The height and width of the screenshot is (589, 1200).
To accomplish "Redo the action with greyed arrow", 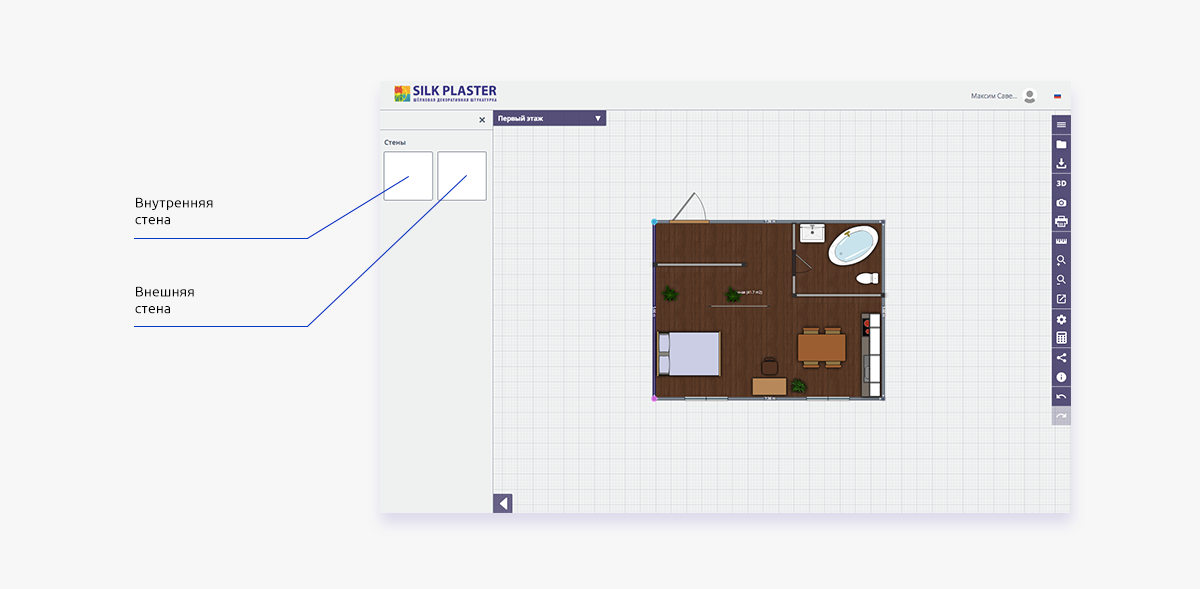I will point(1061,416).
